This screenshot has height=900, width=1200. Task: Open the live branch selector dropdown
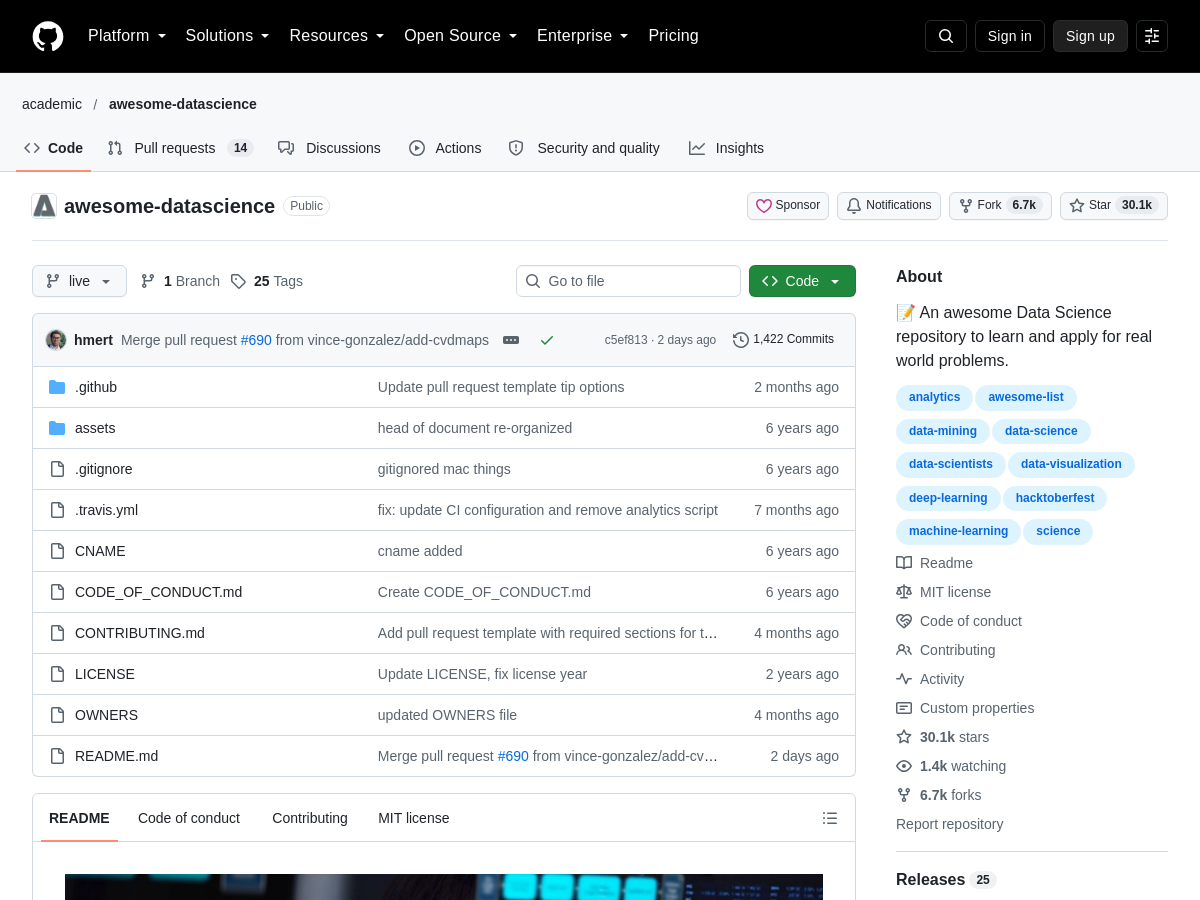(79, 281)
